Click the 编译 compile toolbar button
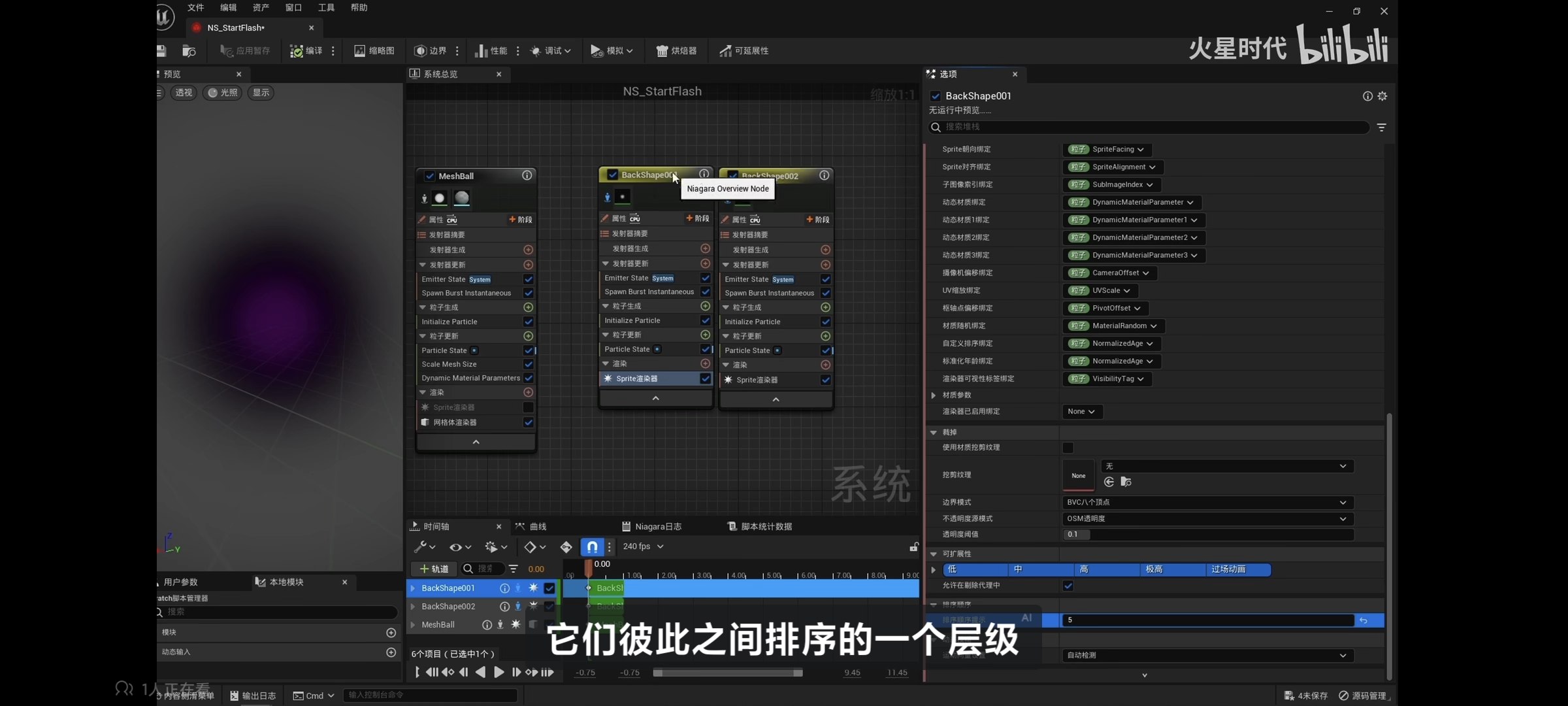 pyautogui.click(x=306, y=51)
